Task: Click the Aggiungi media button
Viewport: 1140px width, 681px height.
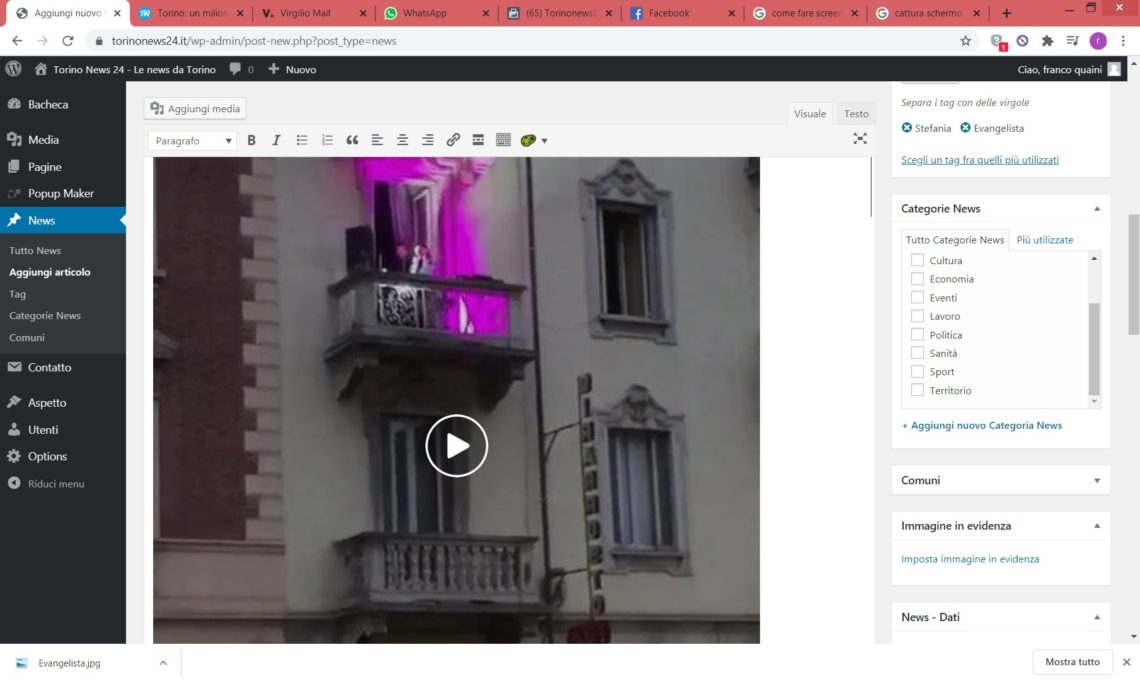Action: tap(195, 109)
